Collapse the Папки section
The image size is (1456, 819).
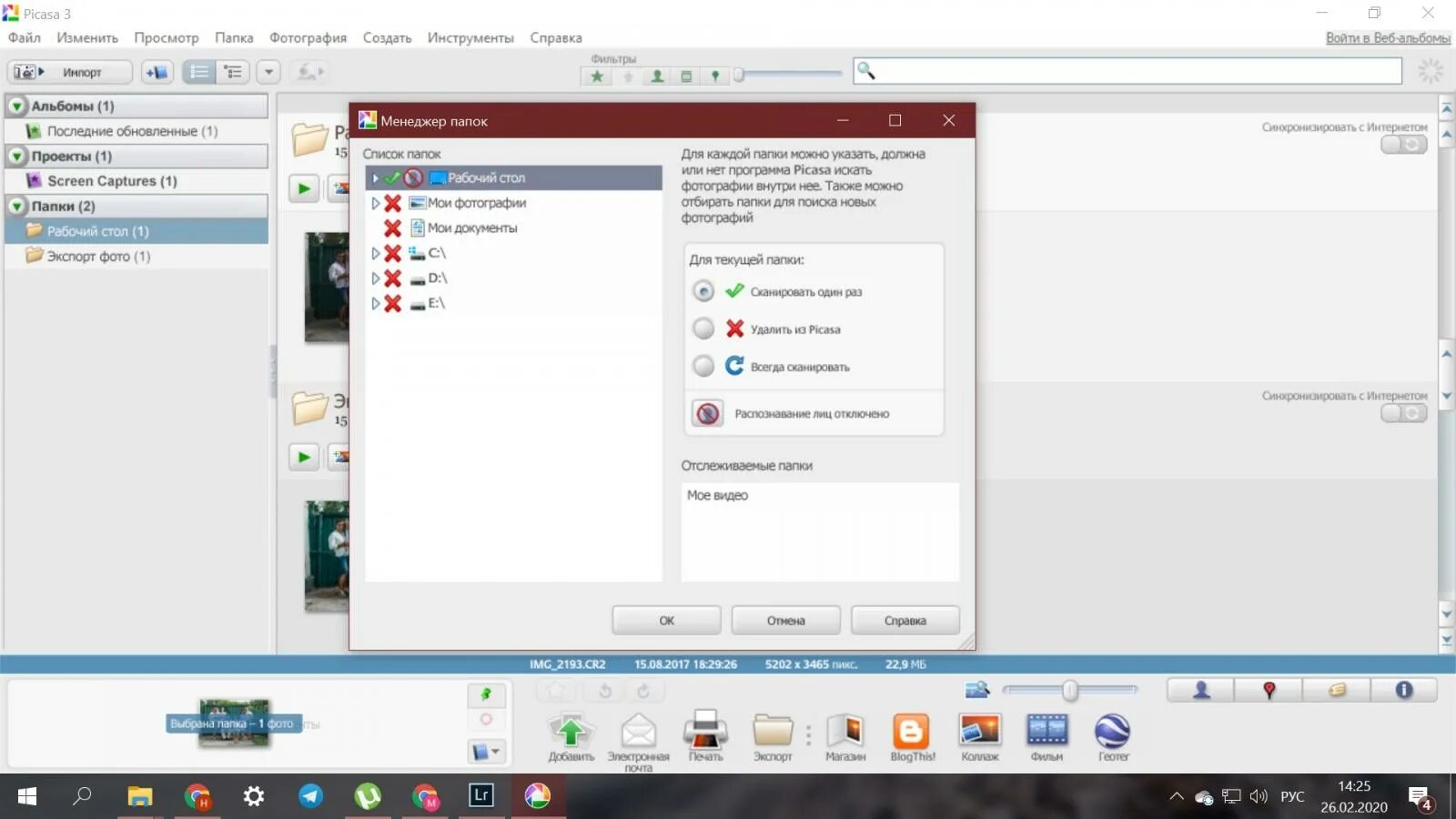[17, 207]
